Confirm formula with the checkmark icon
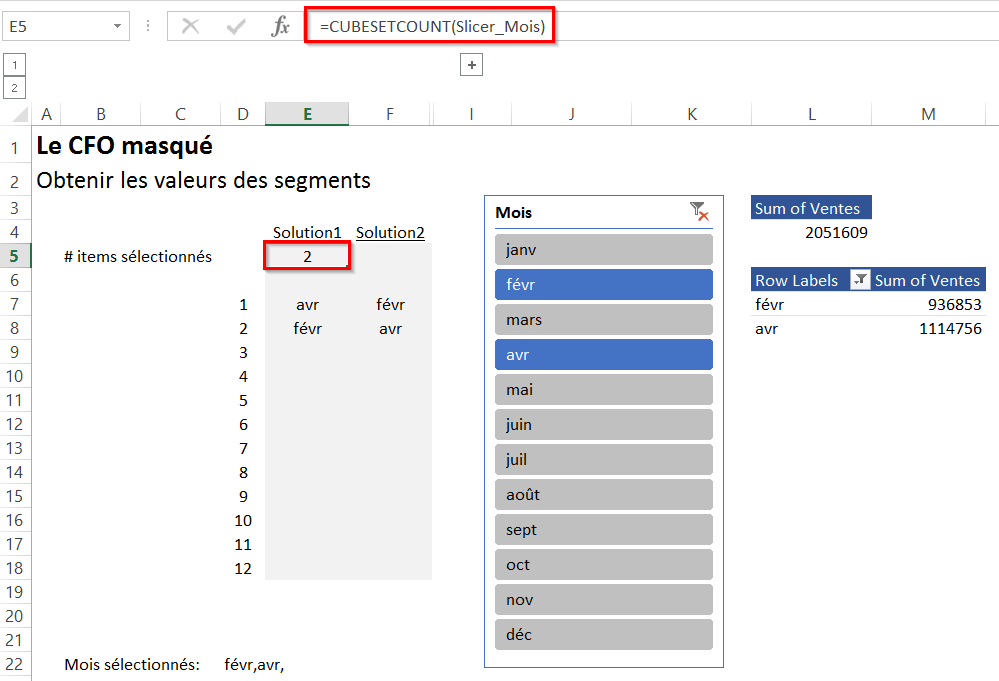 point(236,26)
